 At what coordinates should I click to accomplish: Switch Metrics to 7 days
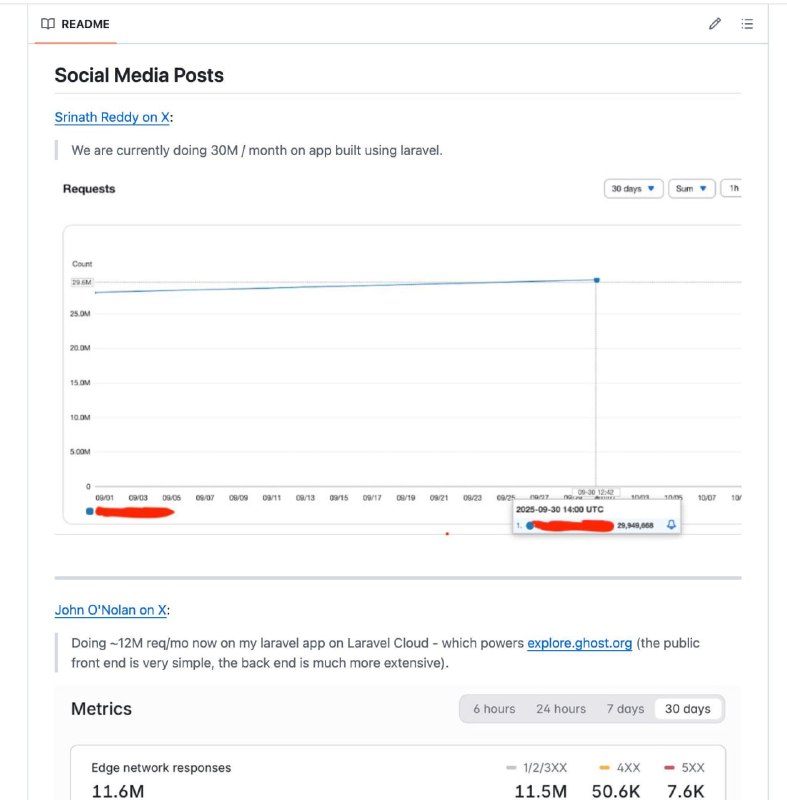pos(625,709)
